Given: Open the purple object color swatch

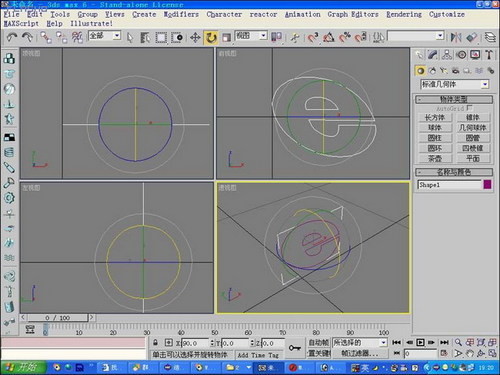Looking at the screenshot, I should click(487, 185).
